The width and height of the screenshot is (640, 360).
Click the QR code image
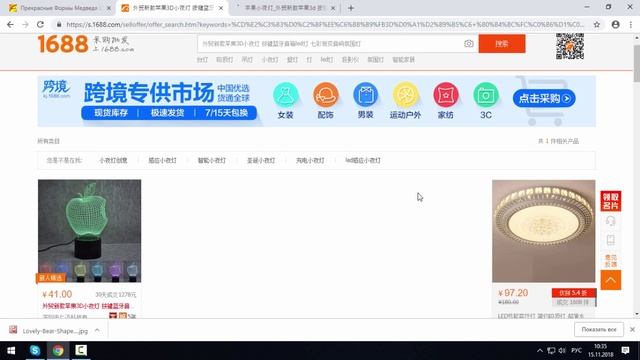[x=570, y=47]
